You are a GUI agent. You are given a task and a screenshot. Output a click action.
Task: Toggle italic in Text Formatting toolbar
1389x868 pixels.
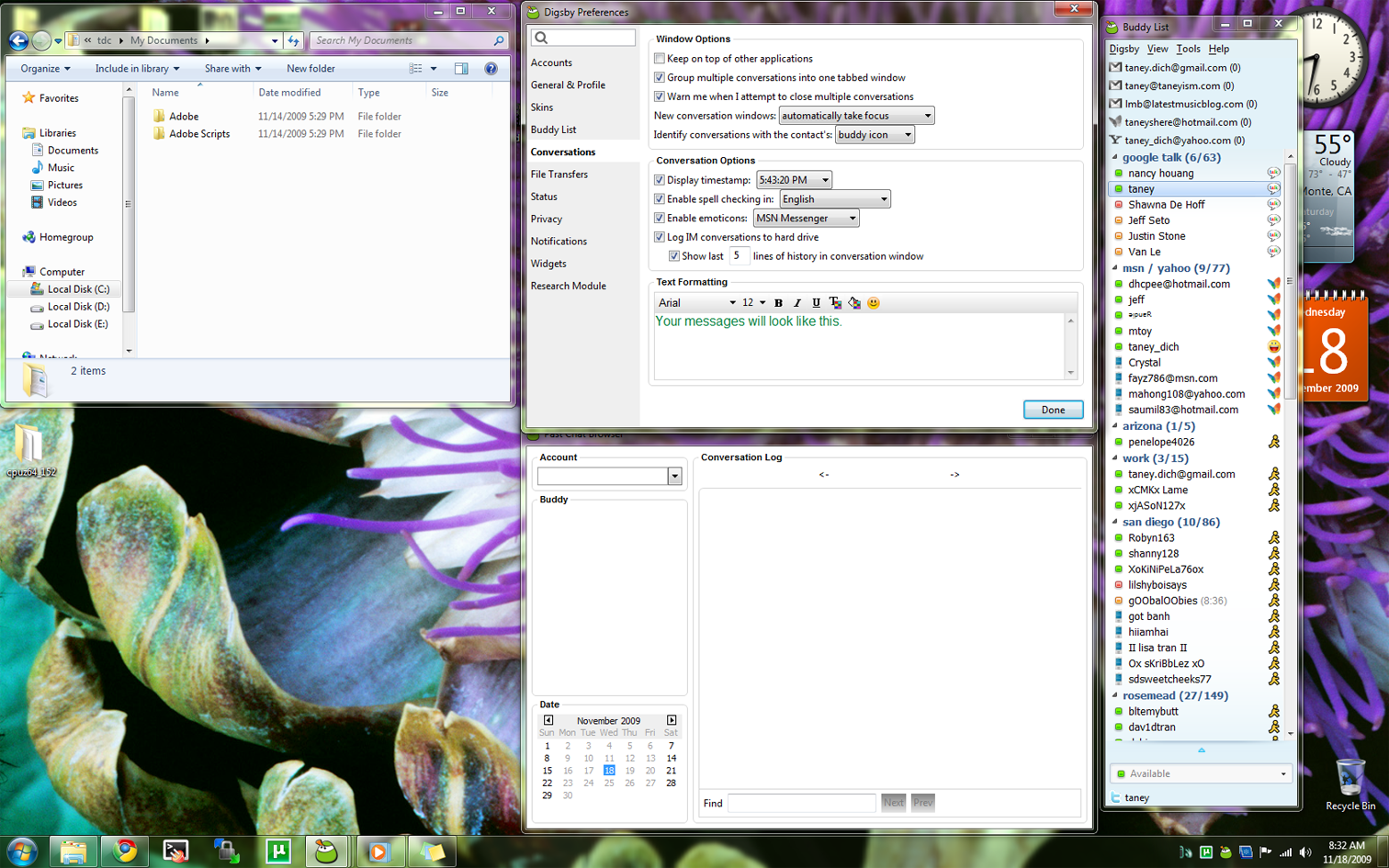tap(796, 303)
